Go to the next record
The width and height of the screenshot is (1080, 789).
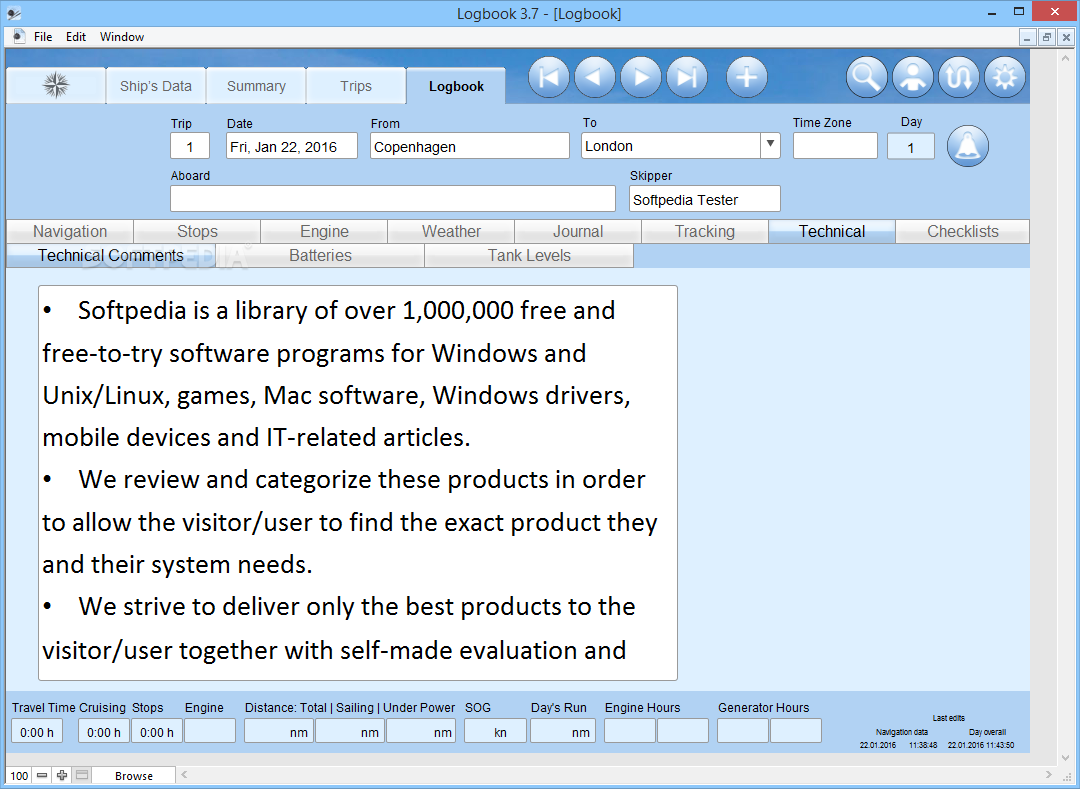(x=641, y=77)
